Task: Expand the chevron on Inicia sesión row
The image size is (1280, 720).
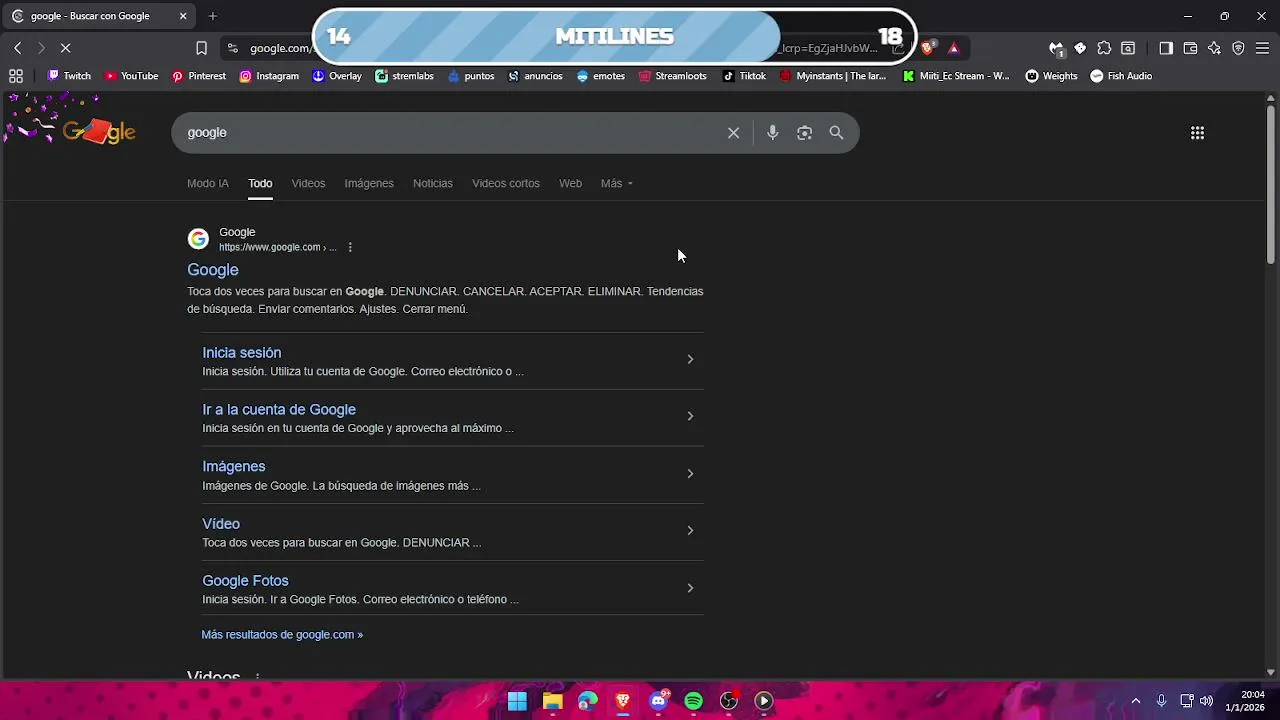Action: pyautogui.click(x=690, y=360)
